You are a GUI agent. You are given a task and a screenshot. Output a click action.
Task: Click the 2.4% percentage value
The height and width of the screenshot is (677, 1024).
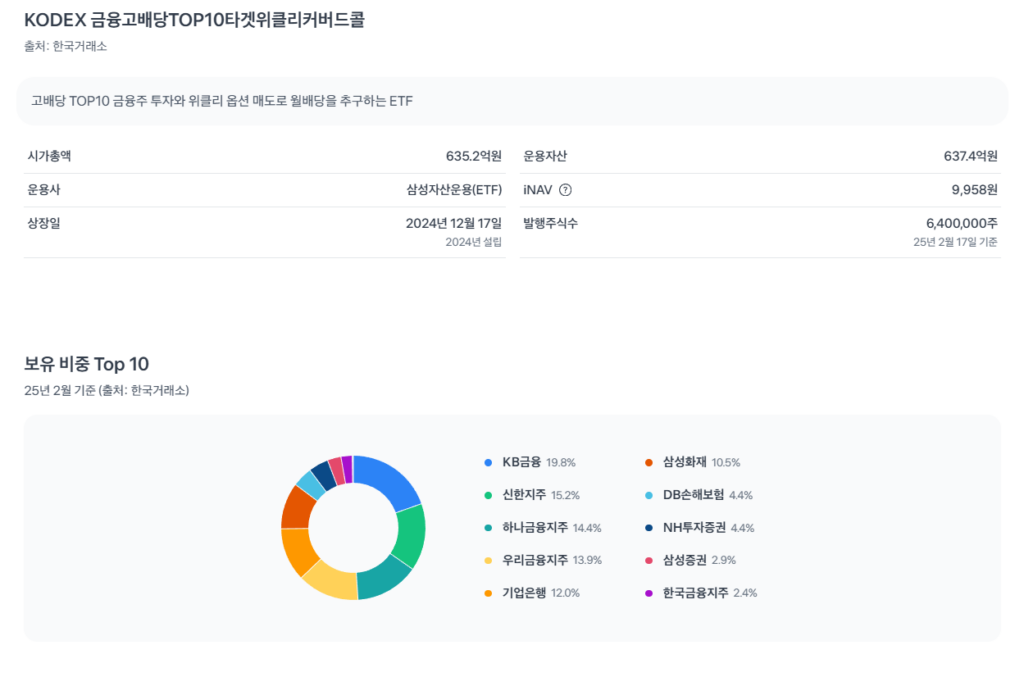coord(745,593)
